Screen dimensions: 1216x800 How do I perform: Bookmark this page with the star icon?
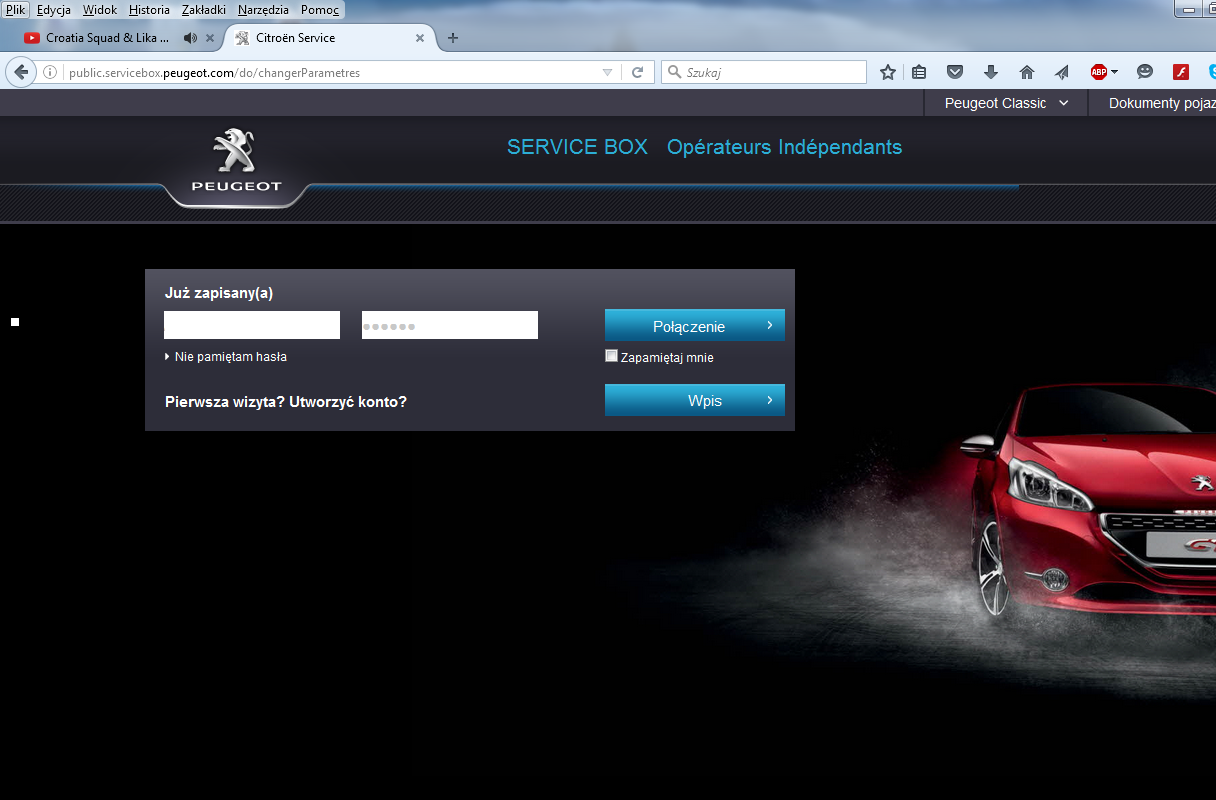pyautogui.click(x=887, y=72)
